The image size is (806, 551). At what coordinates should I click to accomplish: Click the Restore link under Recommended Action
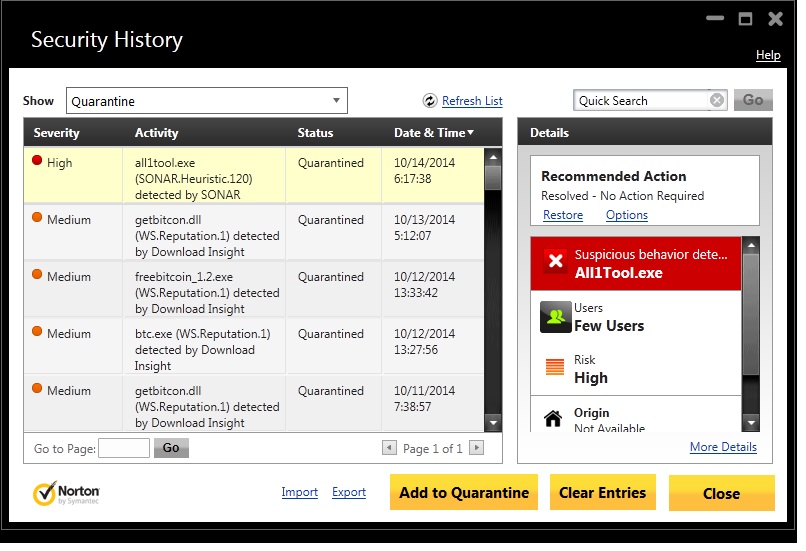(562, 215)
